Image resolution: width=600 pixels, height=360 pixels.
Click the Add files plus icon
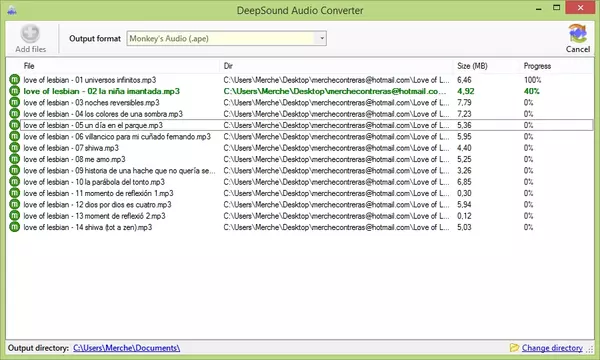[x=30, y=34]
